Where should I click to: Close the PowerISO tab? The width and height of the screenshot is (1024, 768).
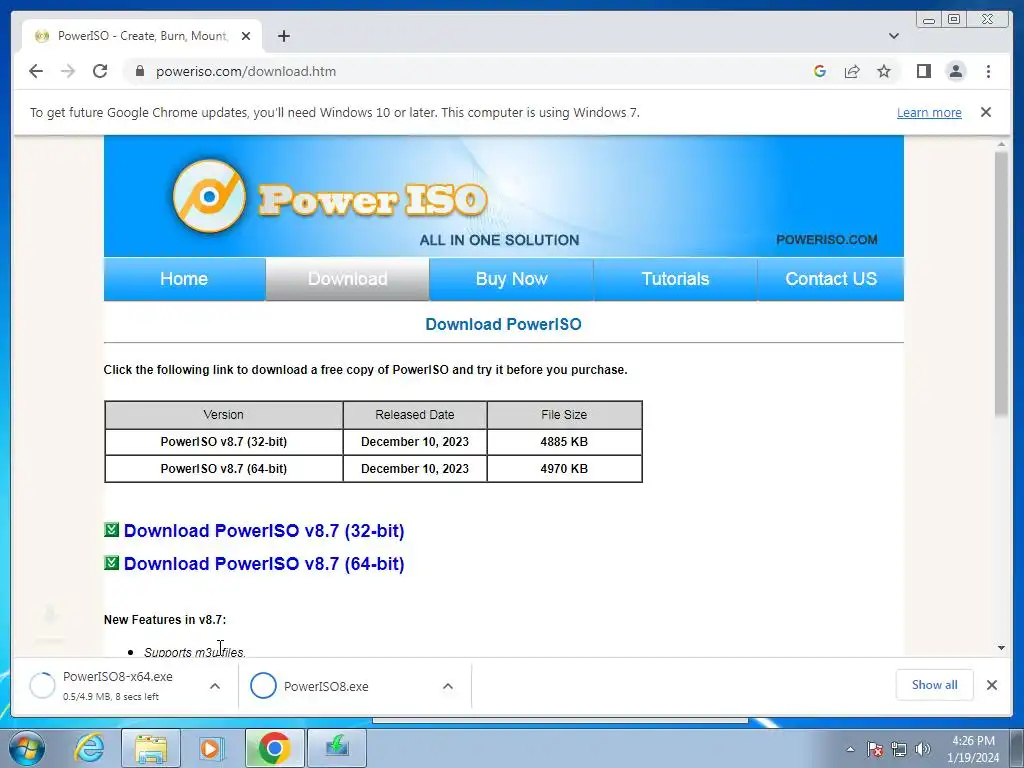click(x=246, y=36)
